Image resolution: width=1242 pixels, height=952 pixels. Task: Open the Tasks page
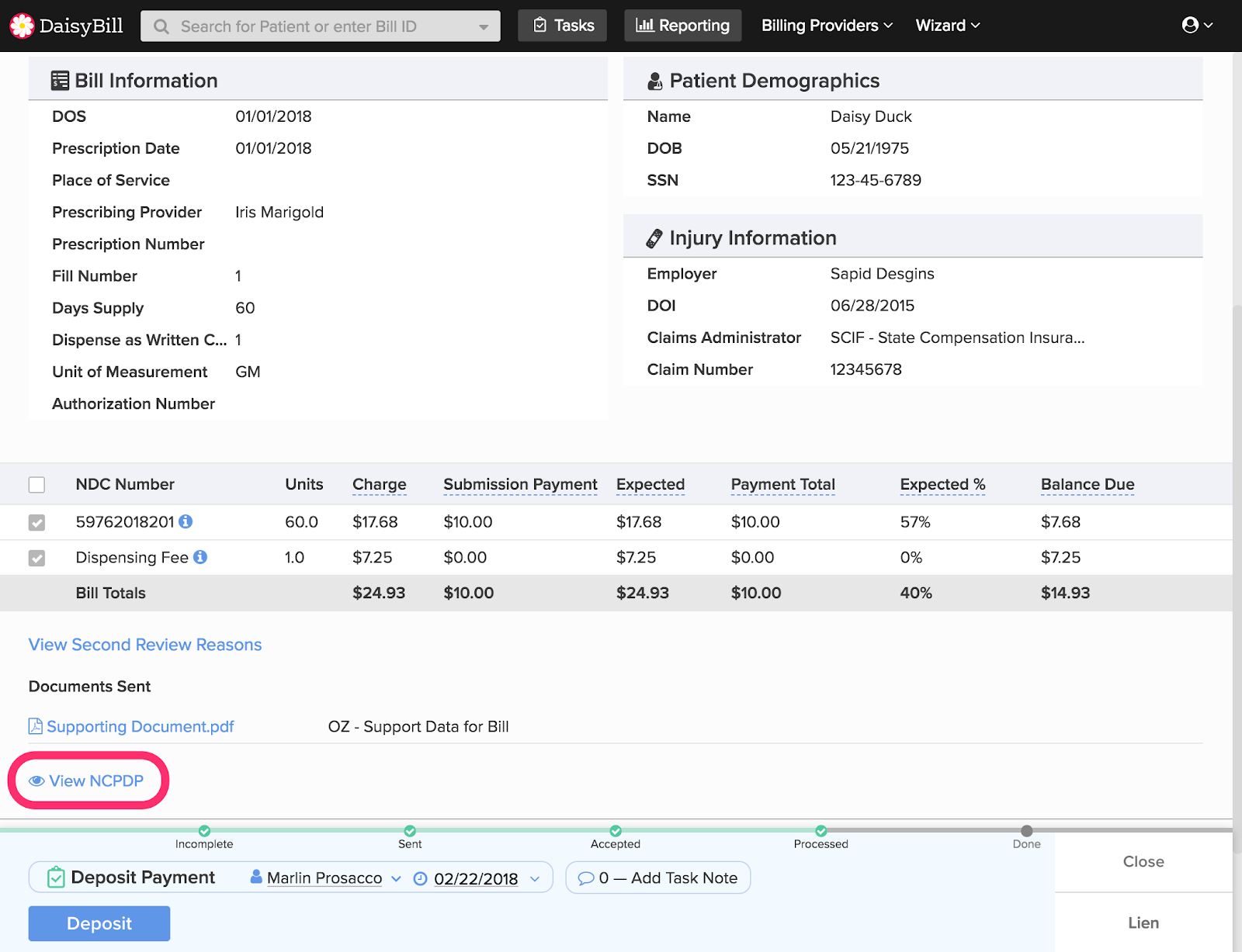(x=563, y=26)
